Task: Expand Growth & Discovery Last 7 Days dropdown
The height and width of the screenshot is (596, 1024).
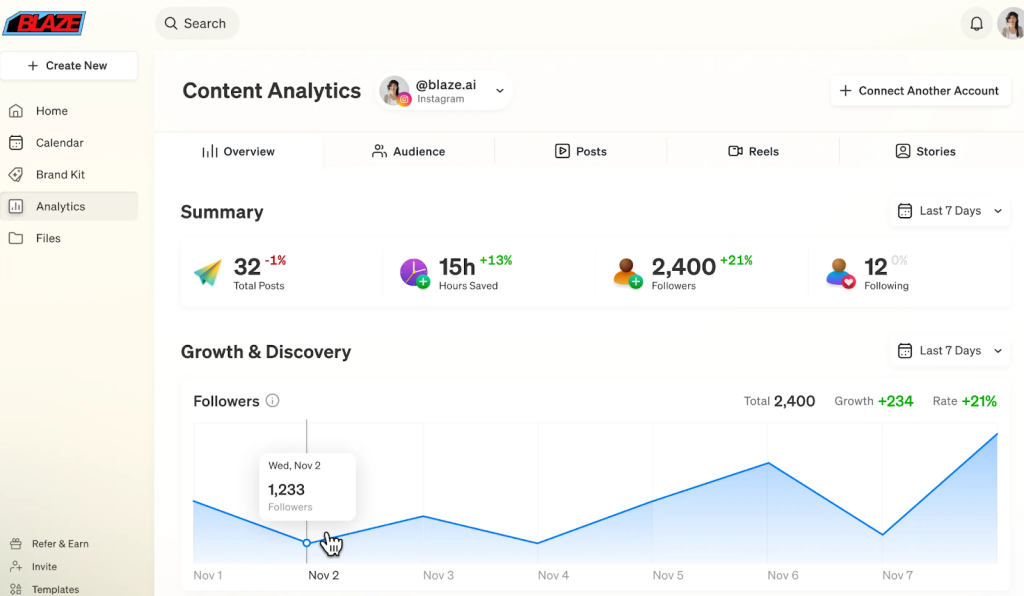Action: click(x=949, y=351)
